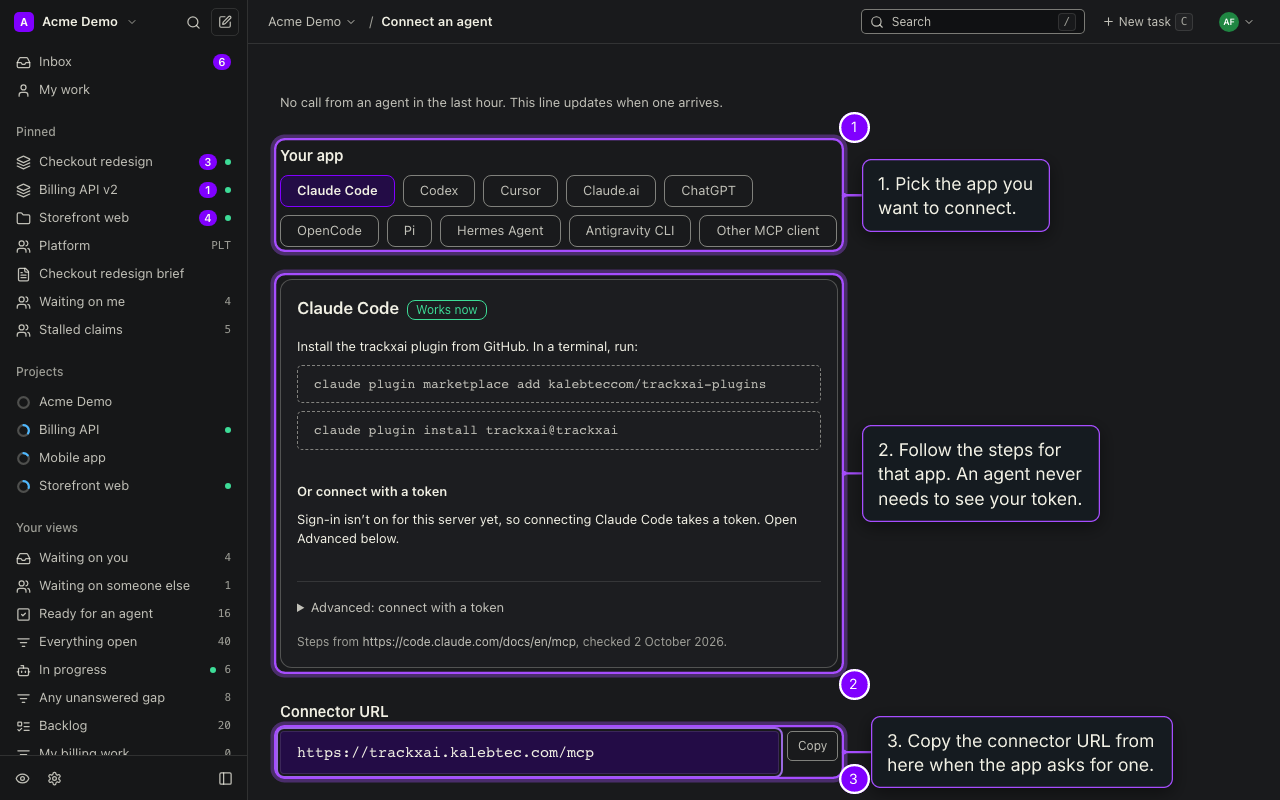Collapse the Your views sidebar section

coord(47,528)
